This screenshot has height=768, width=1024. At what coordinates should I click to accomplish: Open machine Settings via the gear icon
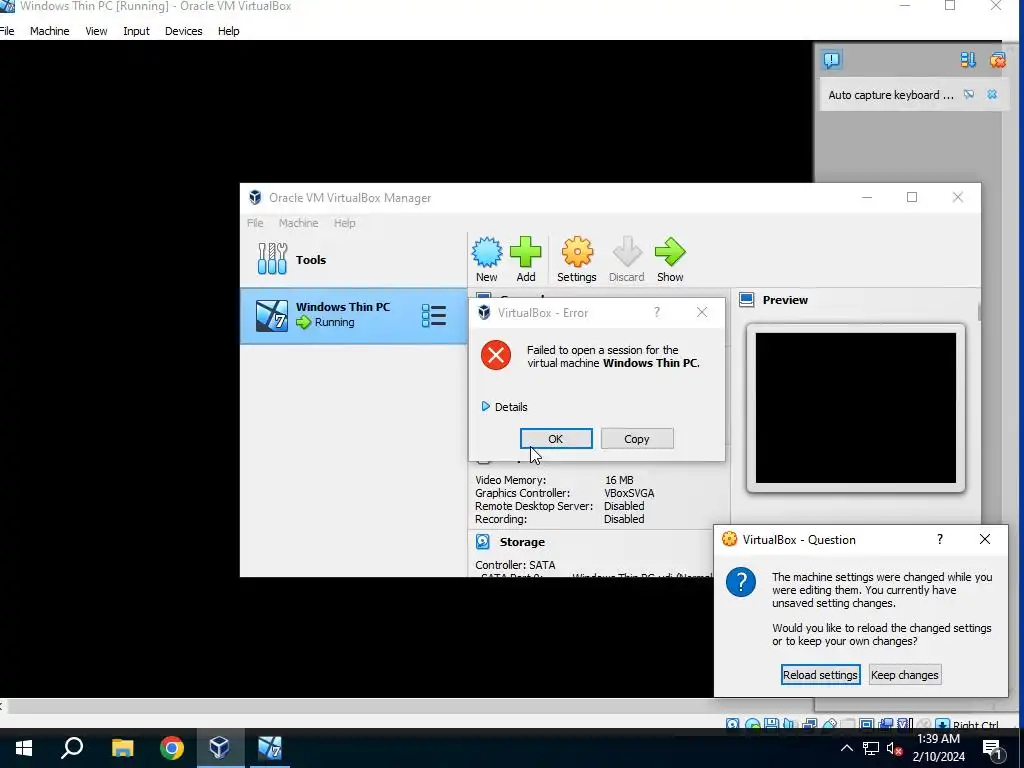(x=577, y=252)
